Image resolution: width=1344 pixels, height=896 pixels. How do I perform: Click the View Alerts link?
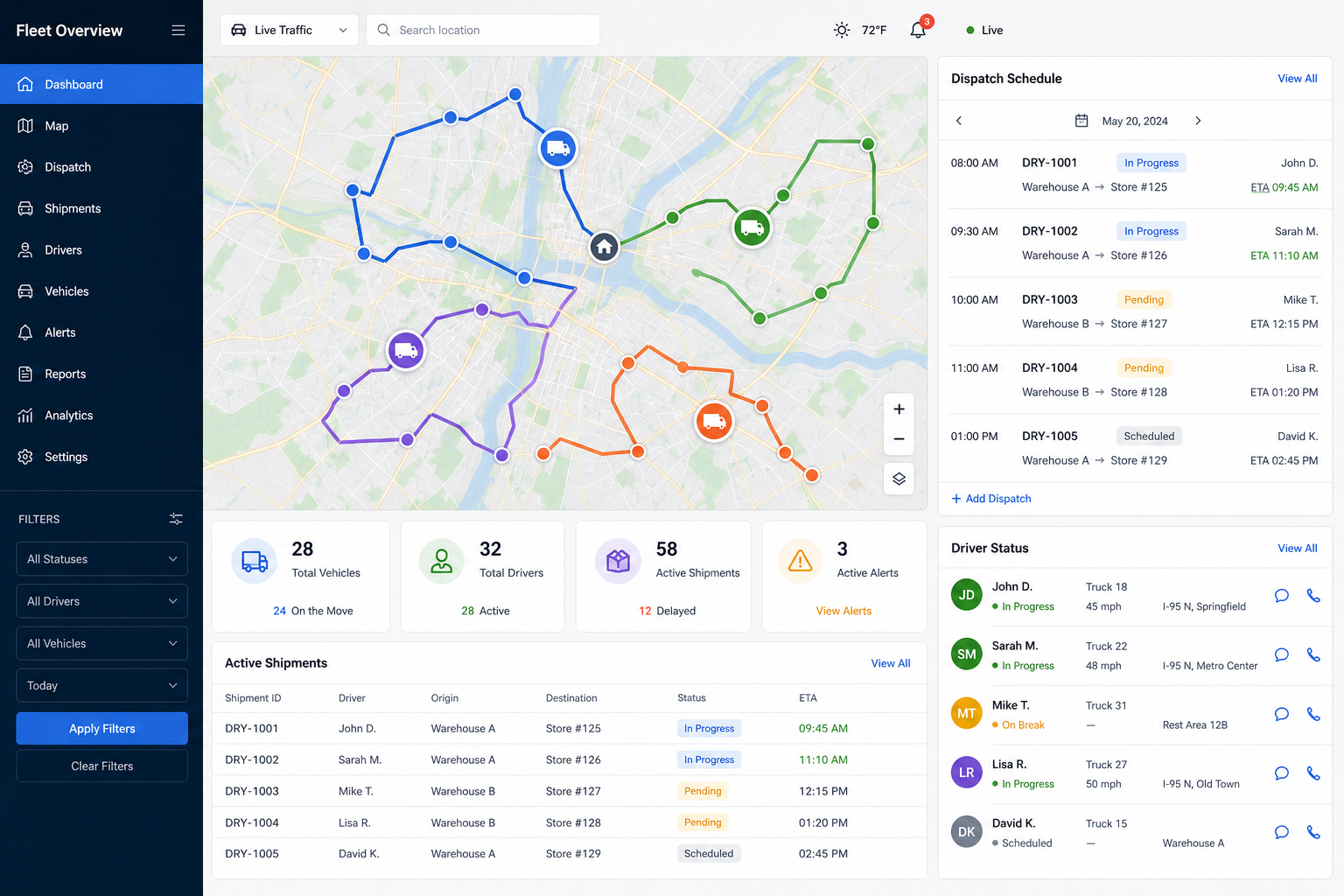point(843,611)
